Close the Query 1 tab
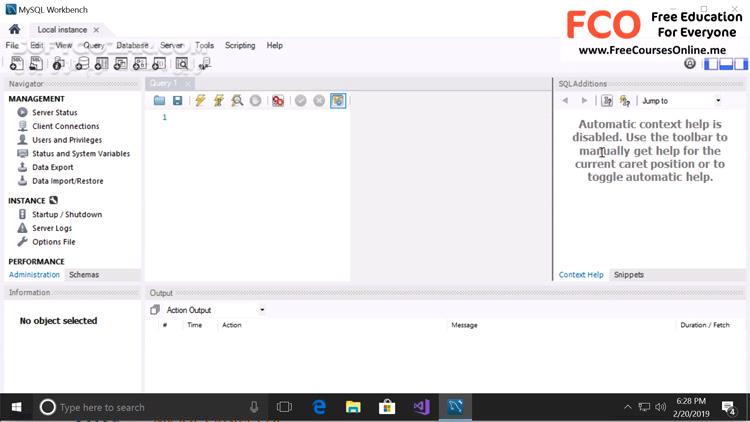750x422 pixels. (x=188, y=84)
